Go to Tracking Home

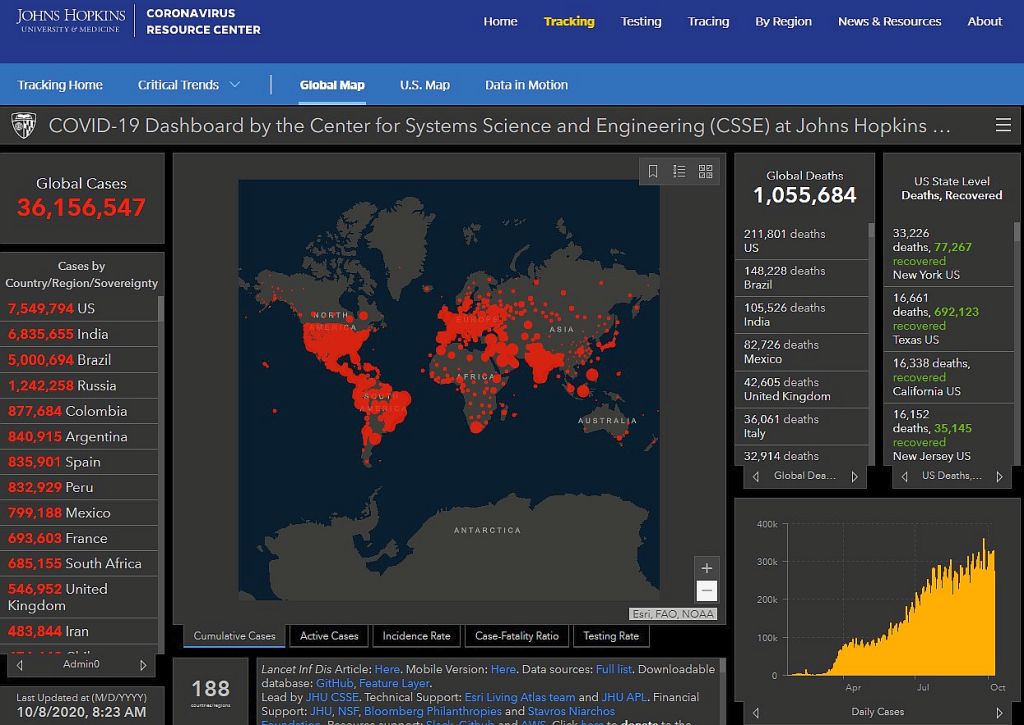60,85
